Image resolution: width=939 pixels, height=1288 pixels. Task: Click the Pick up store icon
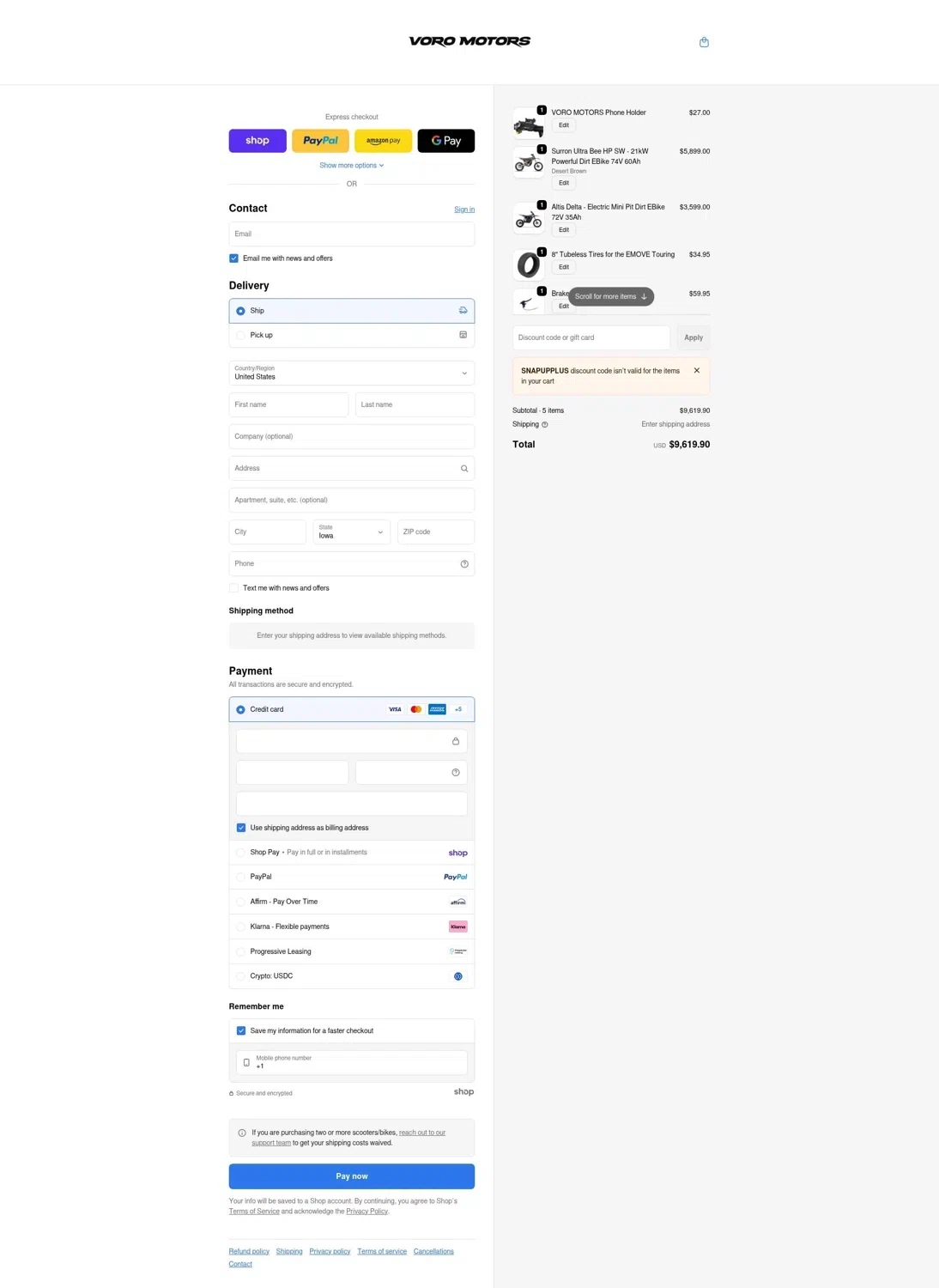[463, 335]
